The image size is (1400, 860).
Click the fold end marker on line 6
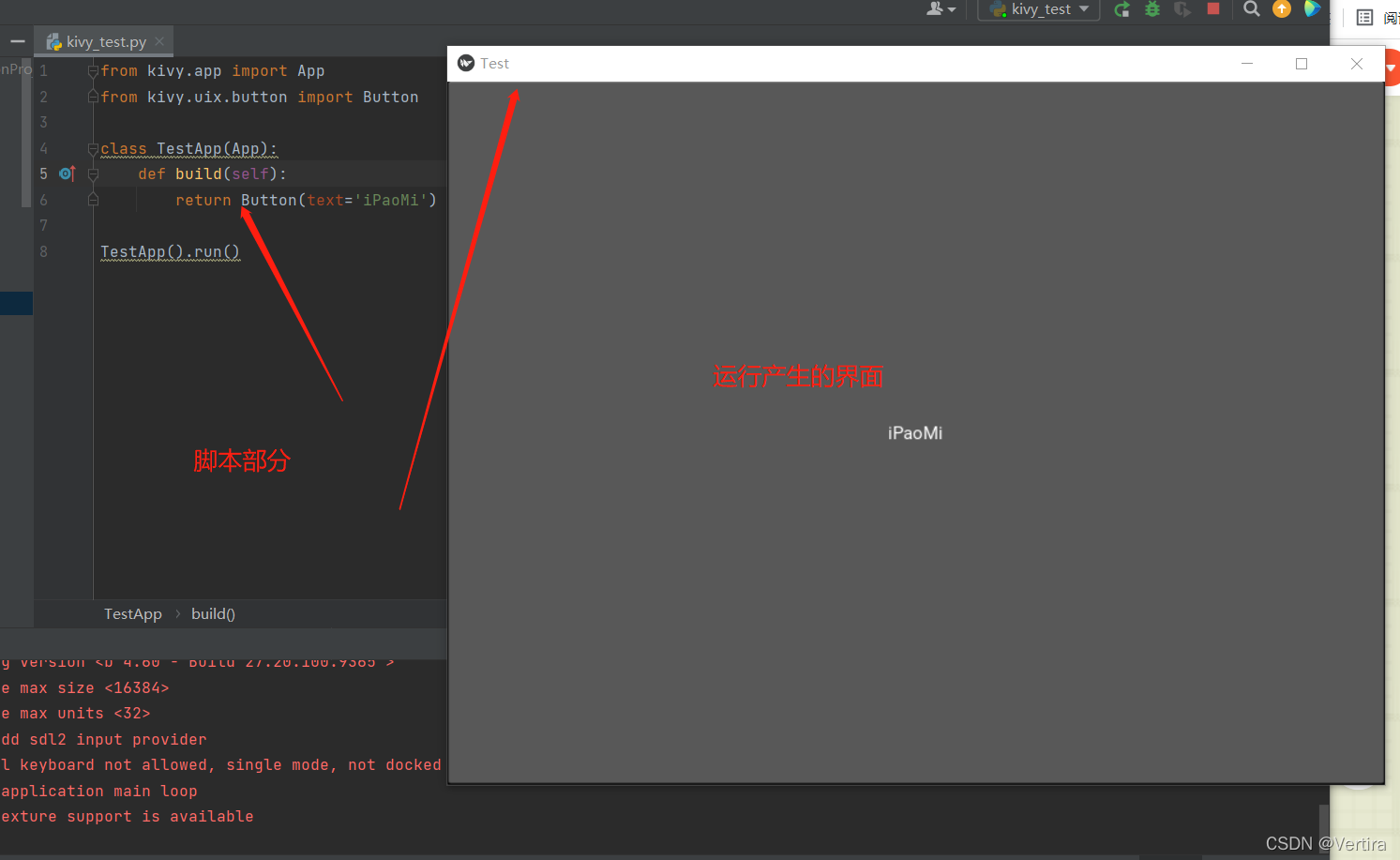93,200
